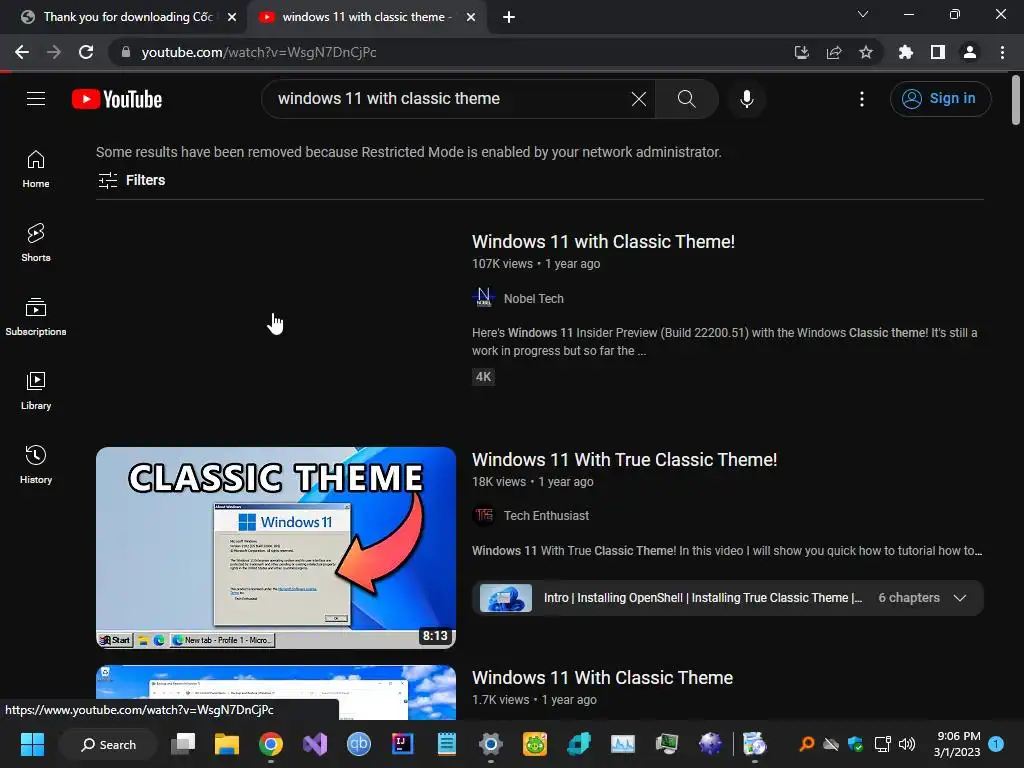Open browser profile icon
Viewport: 1024px width, 768px height.
point(970,52)
